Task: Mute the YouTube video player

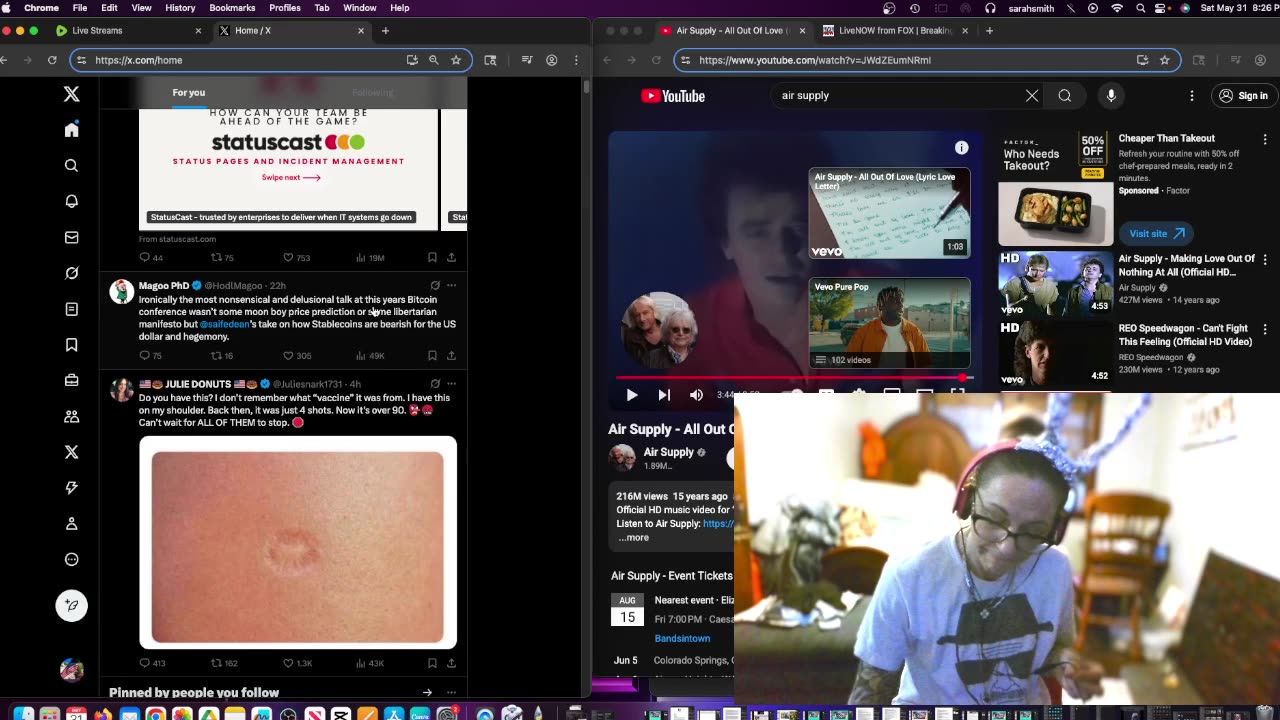Action: pos(696,395)
